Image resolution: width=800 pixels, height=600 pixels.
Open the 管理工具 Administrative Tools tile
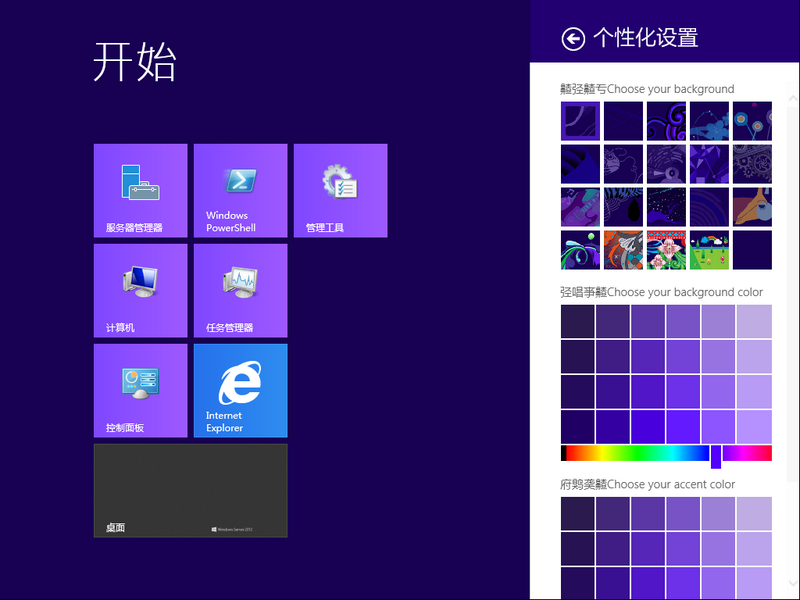340,190
